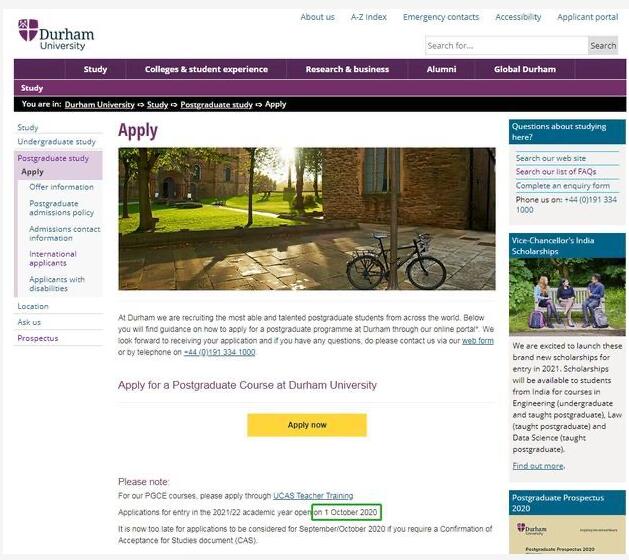Open Colleges & student experience menu
Screen dimensions: 629x560
point(206,69)
